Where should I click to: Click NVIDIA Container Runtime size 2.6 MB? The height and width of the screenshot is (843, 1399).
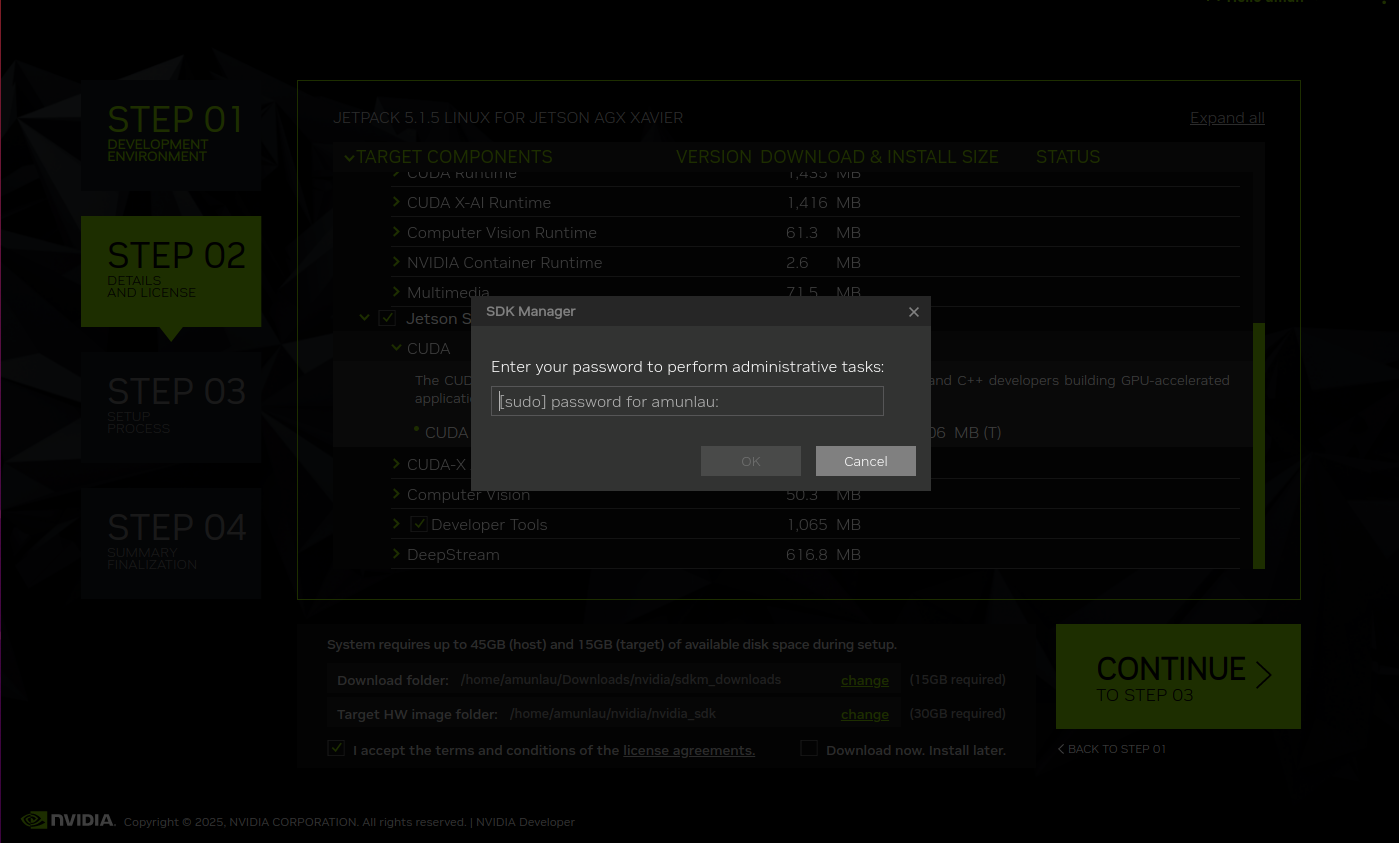pos(823,262)
